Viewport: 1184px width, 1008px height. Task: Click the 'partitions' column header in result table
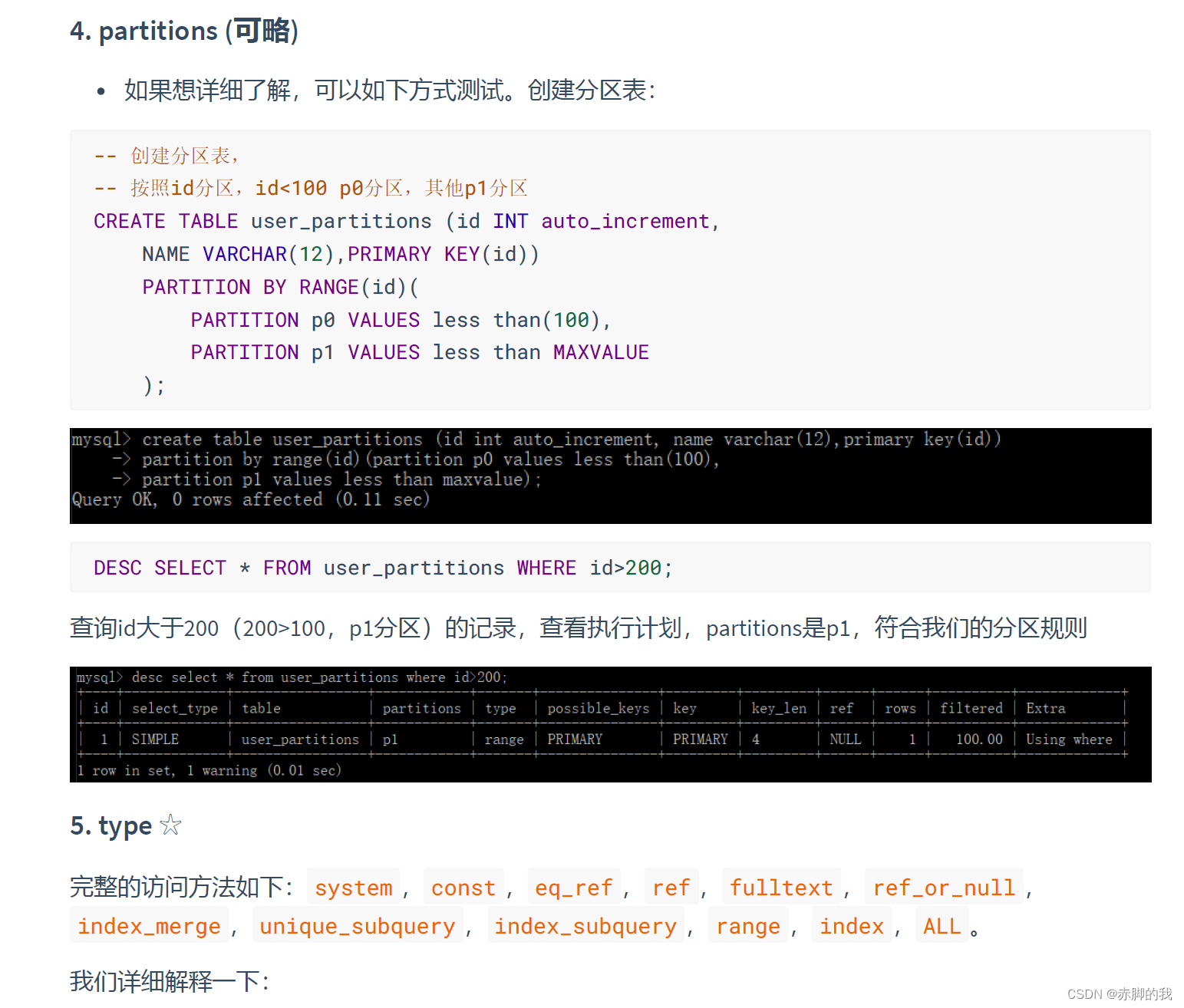click(422, 708)
